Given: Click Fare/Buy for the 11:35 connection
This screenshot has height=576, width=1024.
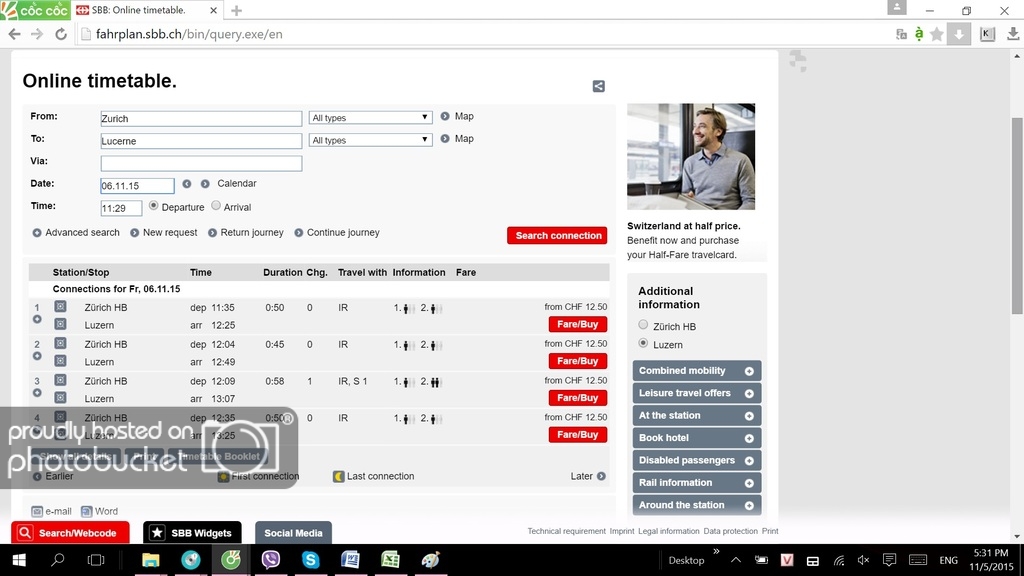Looking at the screenshot, I should tap(577, 324).
